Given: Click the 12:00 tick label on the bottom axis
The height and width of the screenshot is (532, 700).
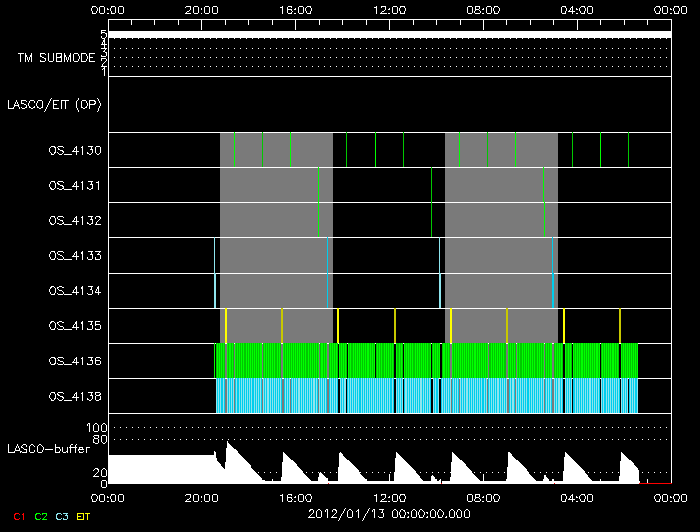Looking at the screenshot, I should click(388, 496).
